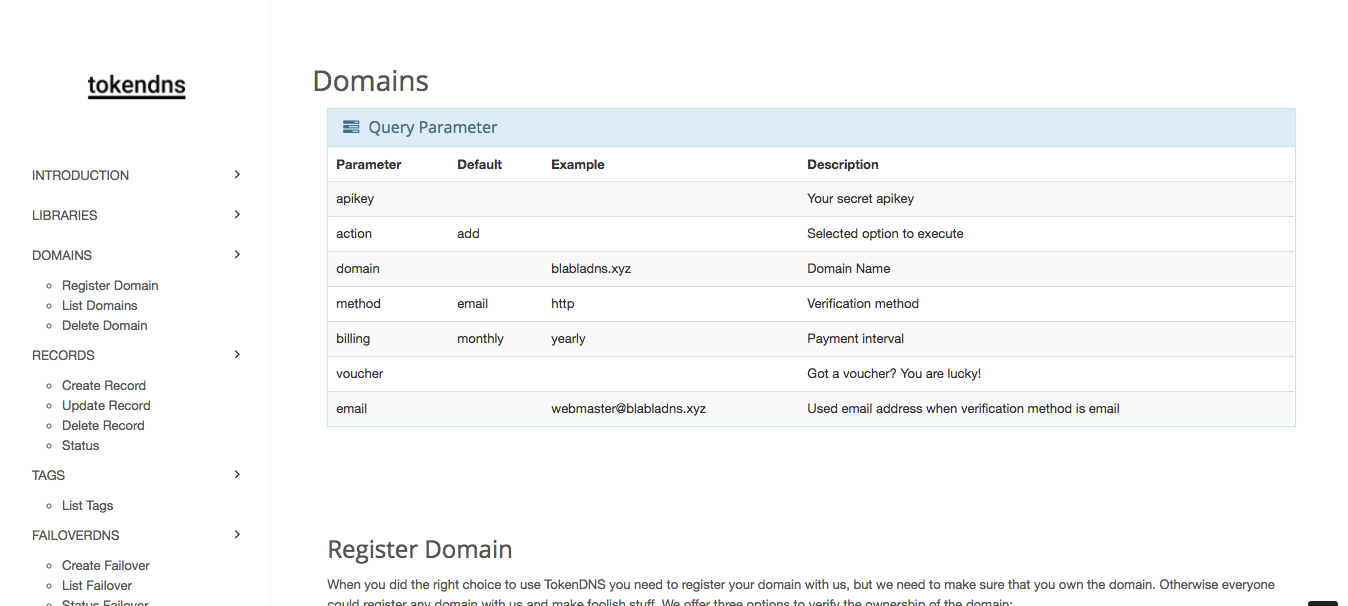
Task: Go to List Failover link
Action: coord(97,585)
